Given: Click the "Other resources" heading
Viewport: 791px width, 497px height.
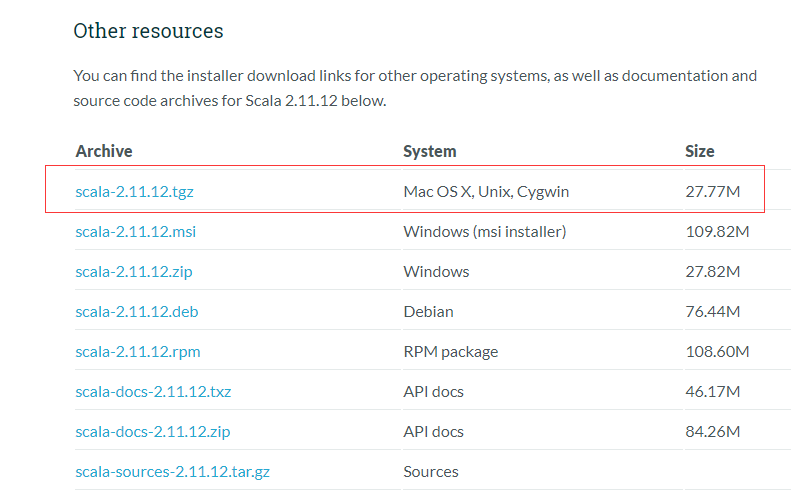Looking at the screenshot, I should [x=148, y=31].
